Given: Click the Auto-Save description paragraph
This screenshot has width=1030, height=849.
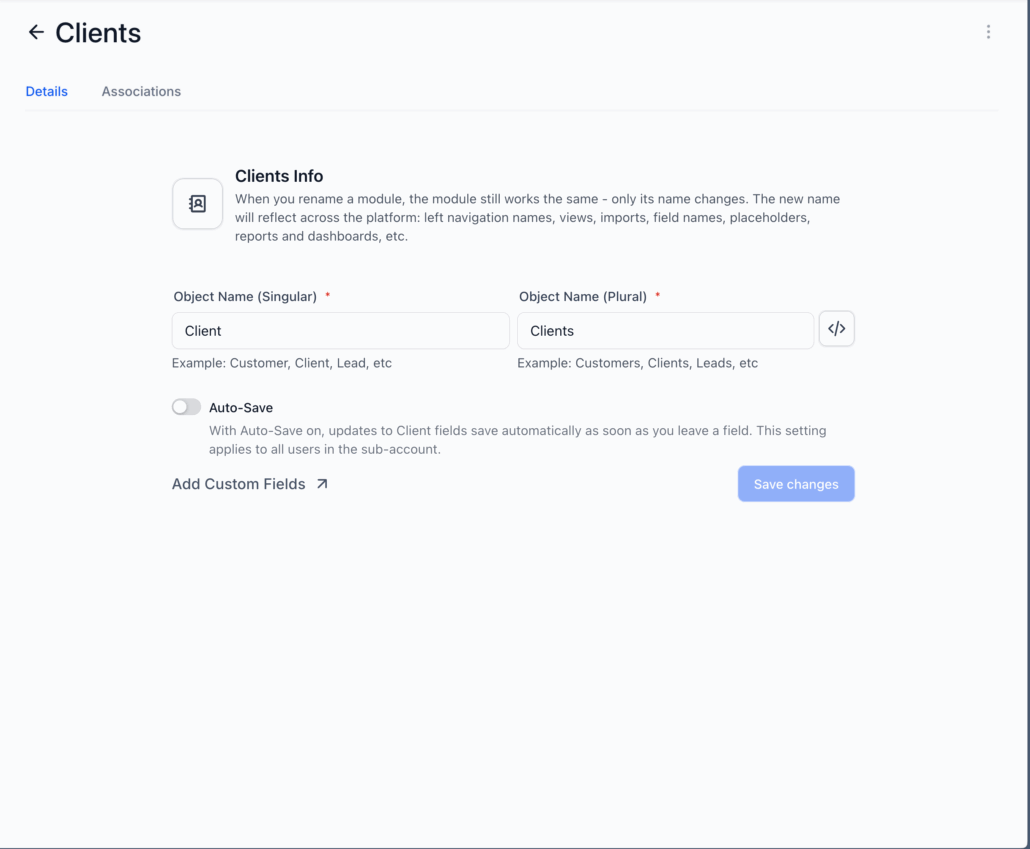Looking at the screenshot, I should click(x=517, y=440).
